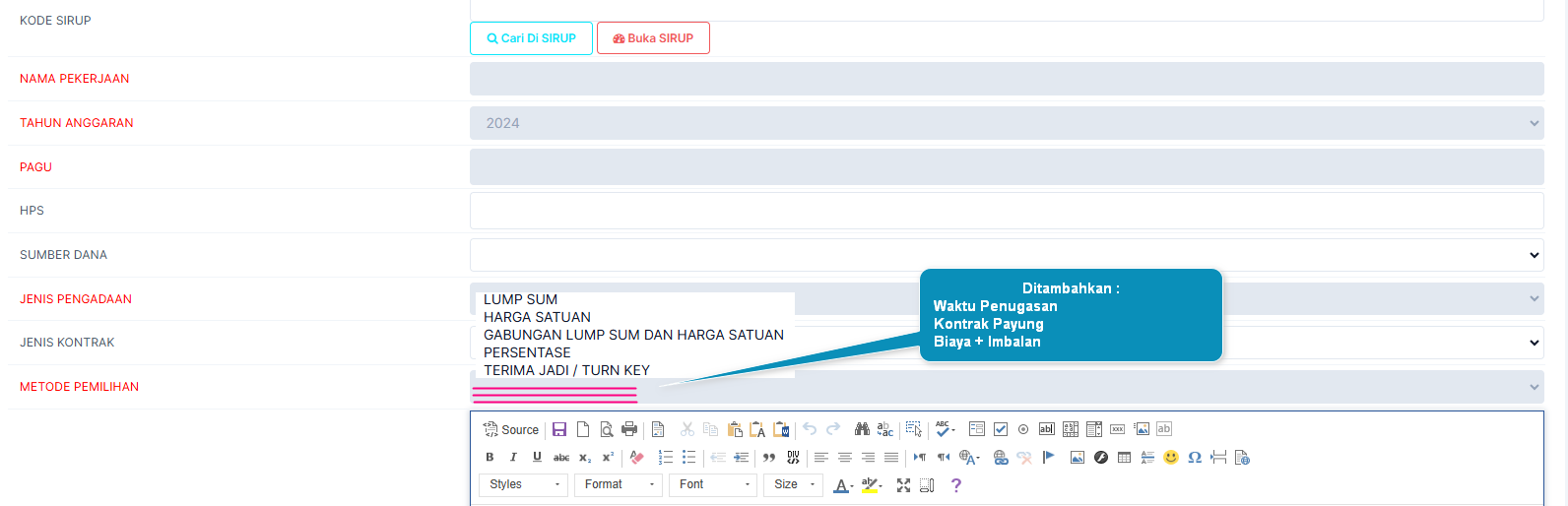Click the Cari Di SIRUP button

(531, 38)
